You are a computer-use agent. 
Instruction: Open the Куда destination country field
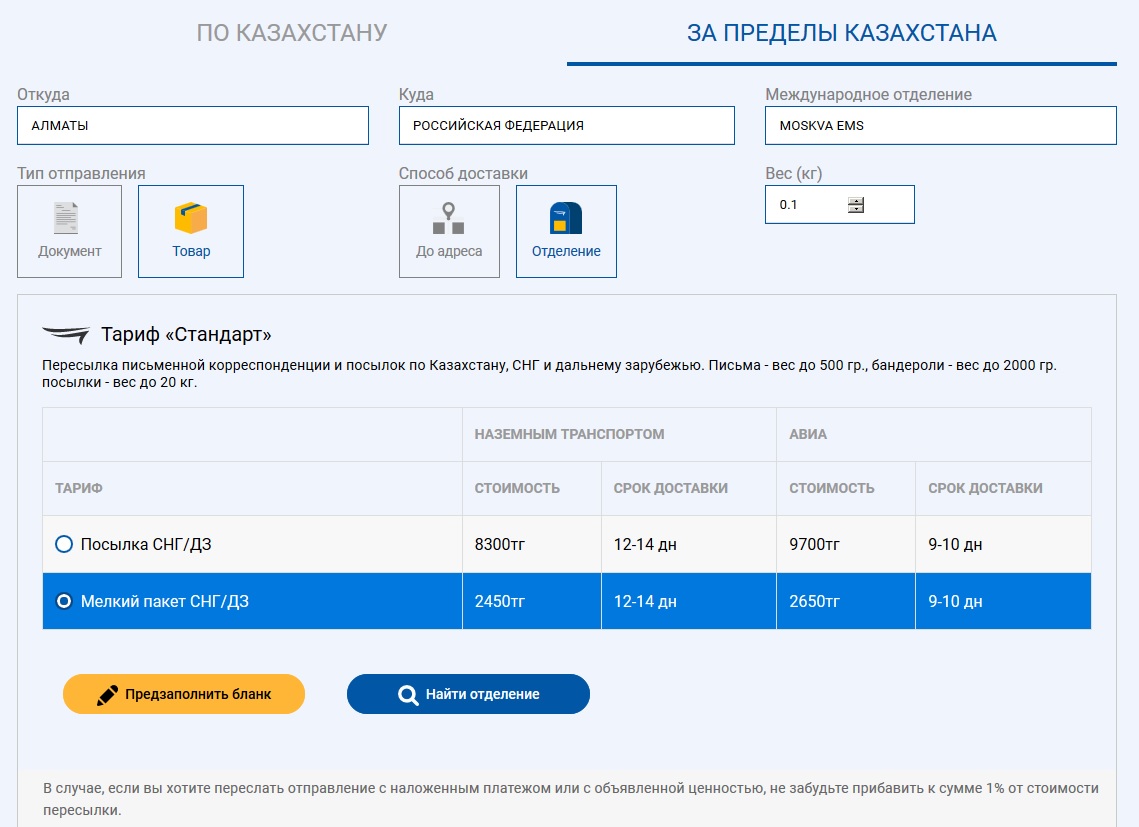566,126
